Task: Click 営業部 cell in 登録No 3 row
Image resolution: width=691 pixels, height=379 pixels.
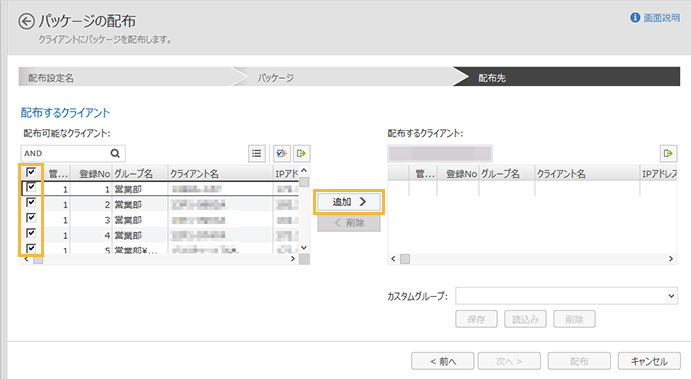Action: [x=140, y=220]
